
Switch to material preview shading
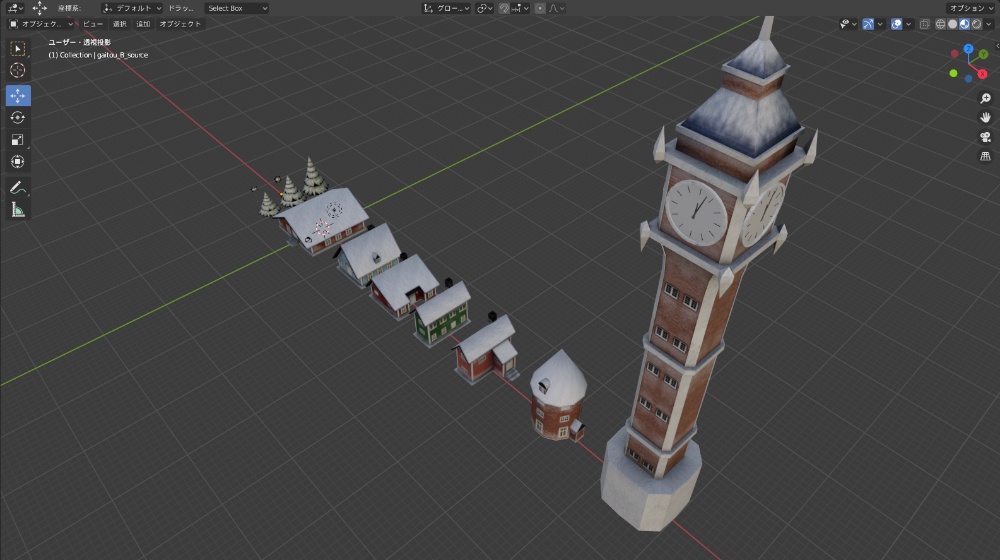(x=964, y=24)
